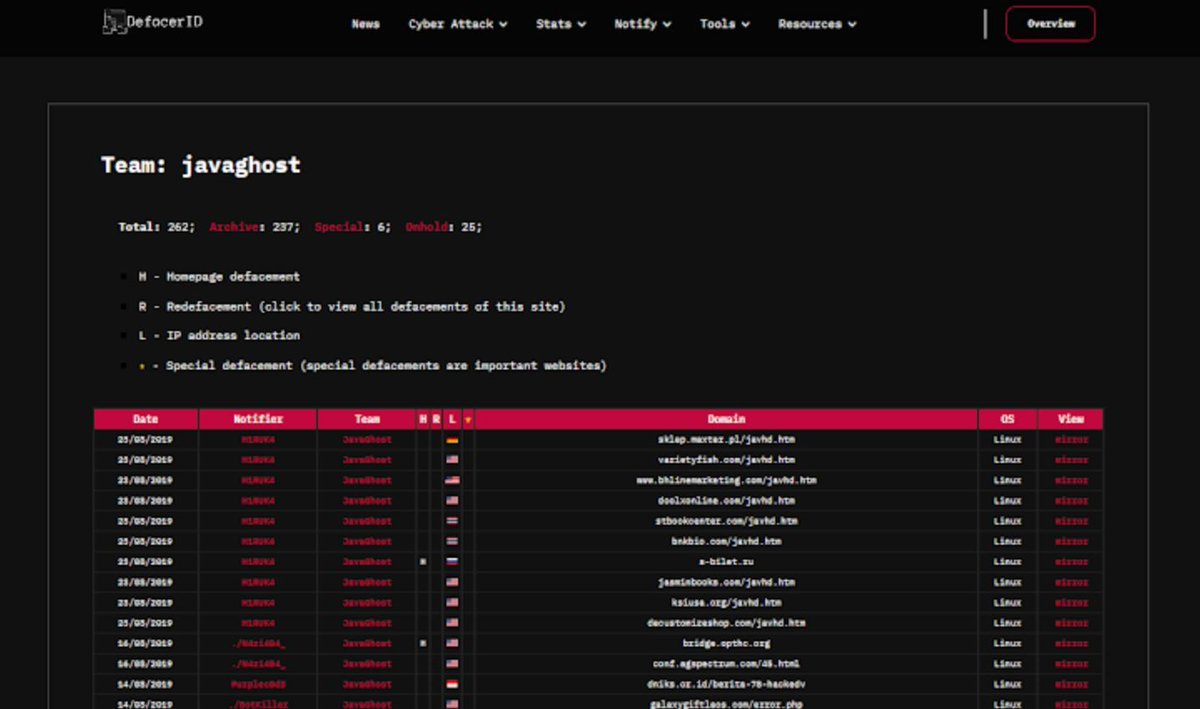Viewport: 1200px width, 709px height.
Task: Click the DefacerID logo icon
Action: click(114, 22)
